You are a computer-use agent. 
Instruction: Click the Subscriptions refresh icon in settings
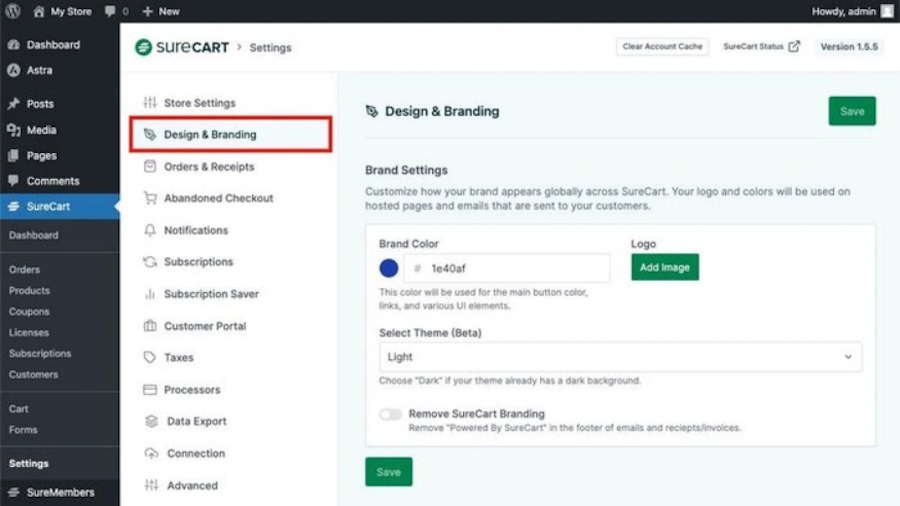(x=150, y=262)
